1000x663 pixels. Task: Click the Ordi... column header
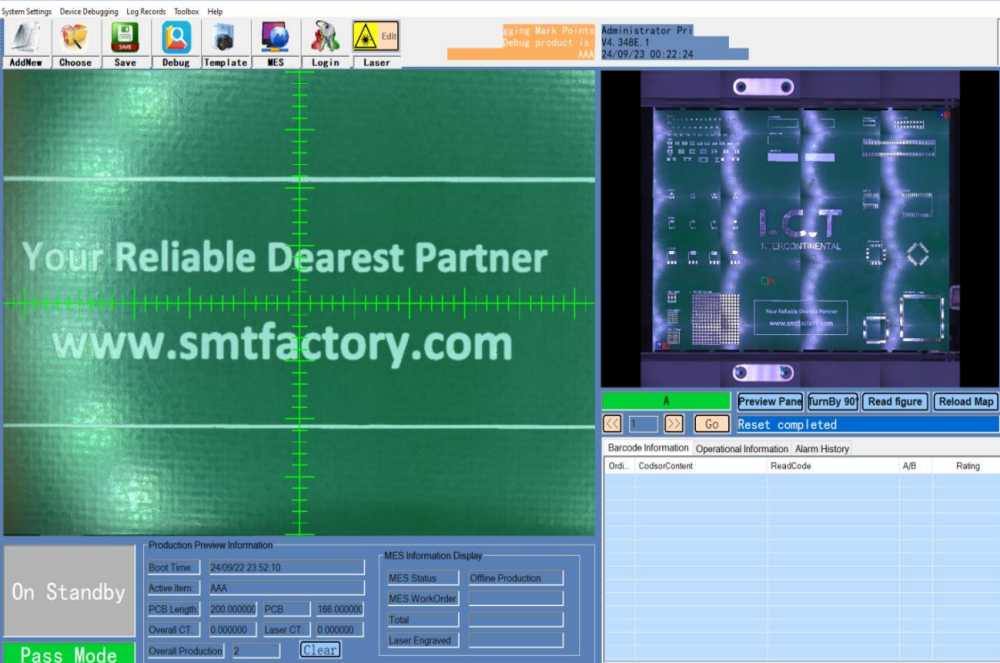619,466
